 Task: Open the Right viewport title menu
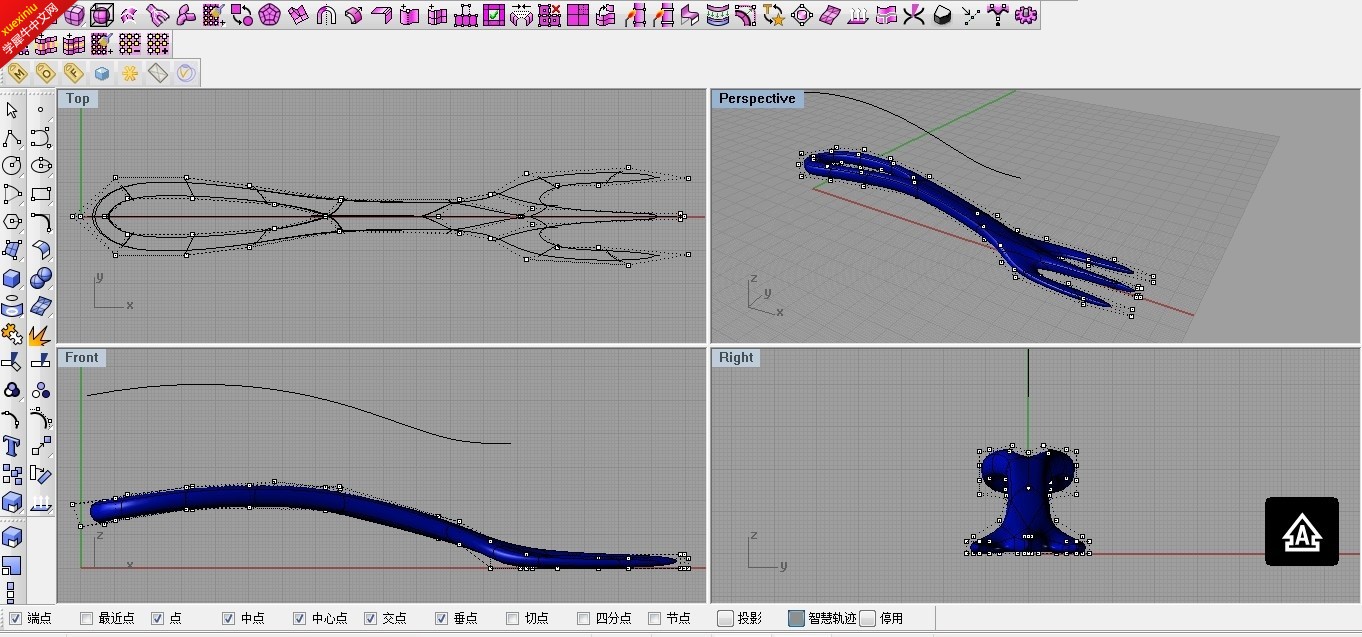[736, 357]
